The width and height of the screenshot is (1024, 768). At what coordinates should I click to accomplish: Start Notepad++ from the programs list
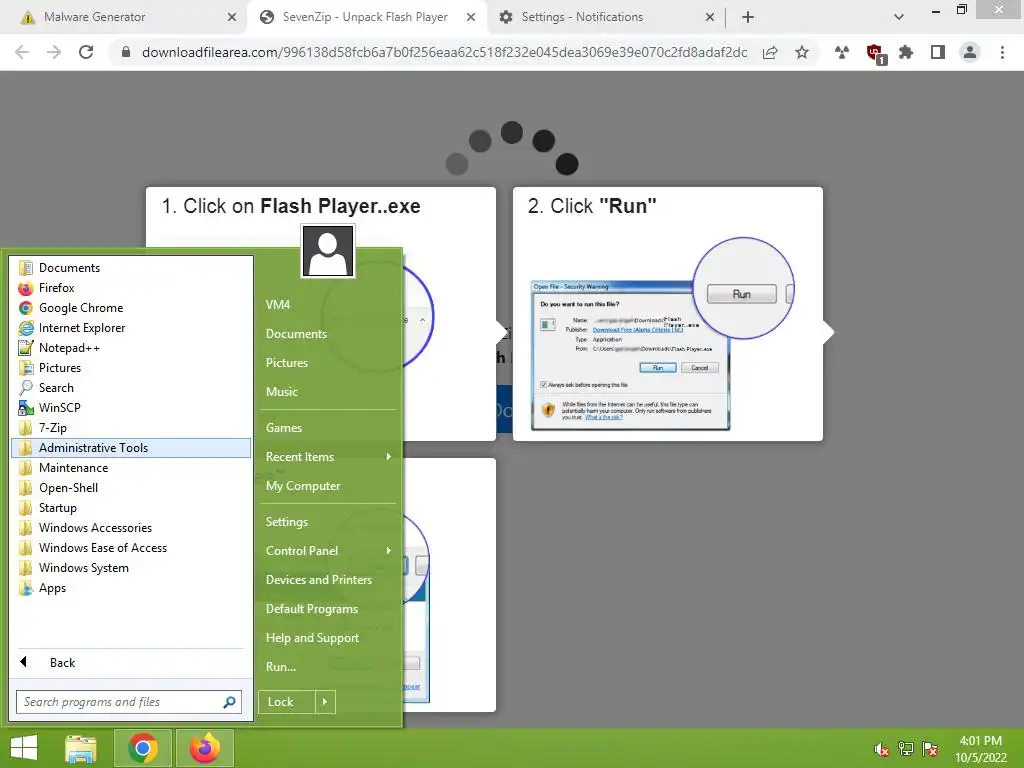tap(131, 348)
